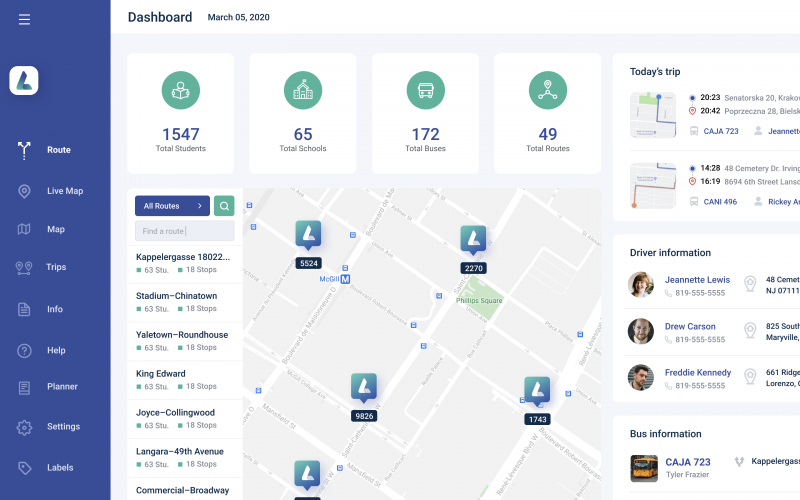Open the Info menu entry
Viewport: 800px width, 500px height.
(x=55, y=309)
